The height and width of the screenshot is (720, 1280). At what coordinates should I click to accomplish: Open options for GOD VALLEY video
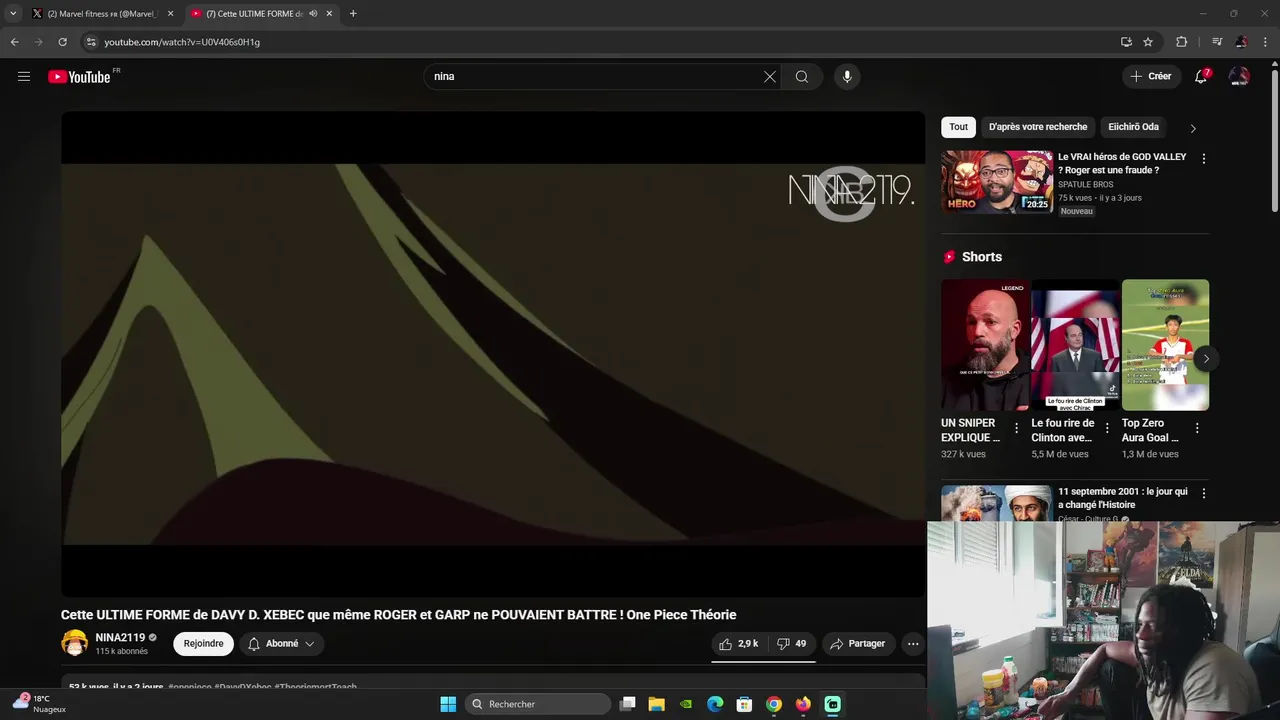(1203, 159)
